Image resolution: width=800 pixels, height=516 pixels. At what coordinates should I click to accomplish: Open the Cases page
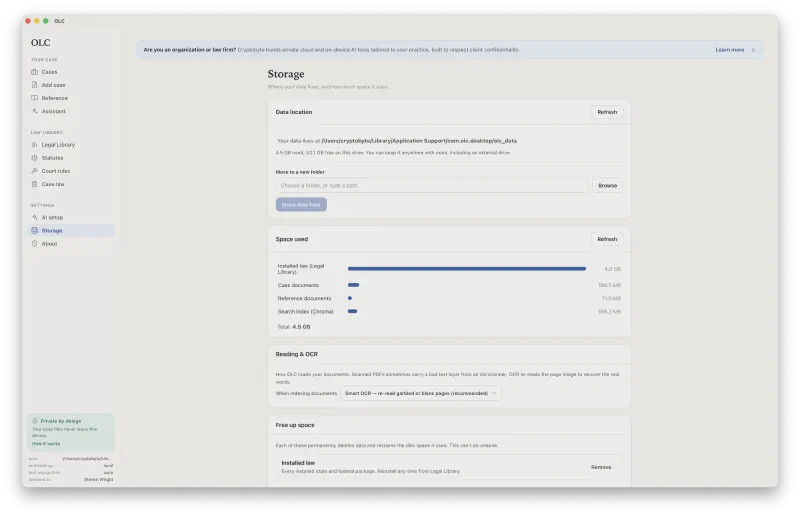tap(71, 72)
